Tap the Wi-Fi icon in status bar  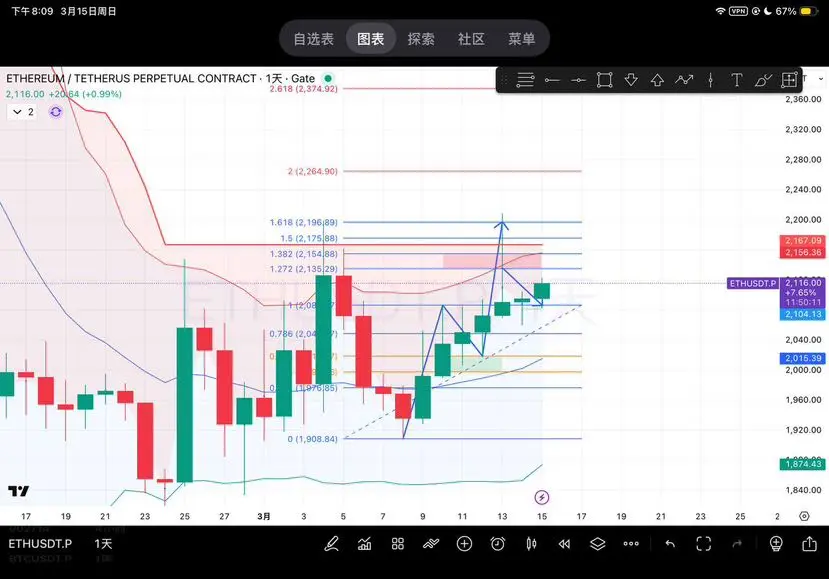720,11
